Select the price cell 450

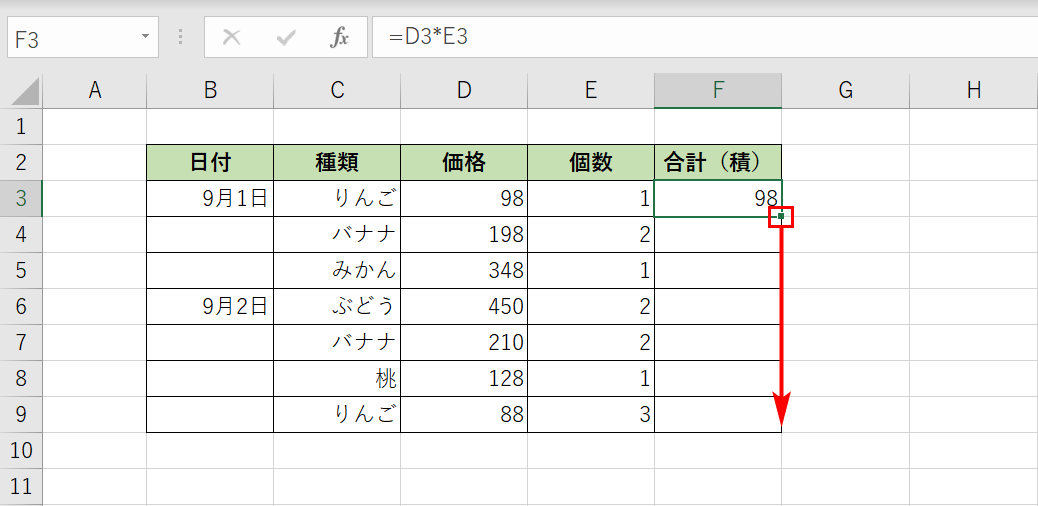[x=464, y=306]
